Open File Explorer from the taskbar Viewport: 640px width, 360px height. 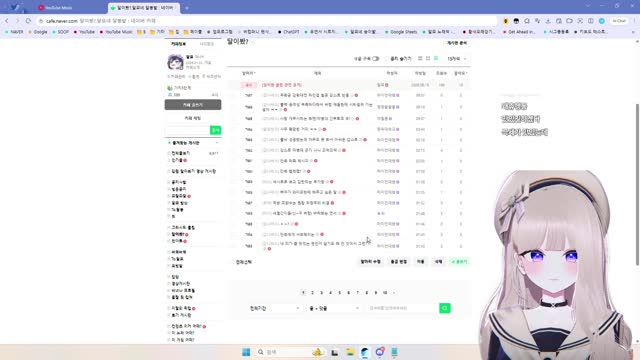tap(350, 352)
